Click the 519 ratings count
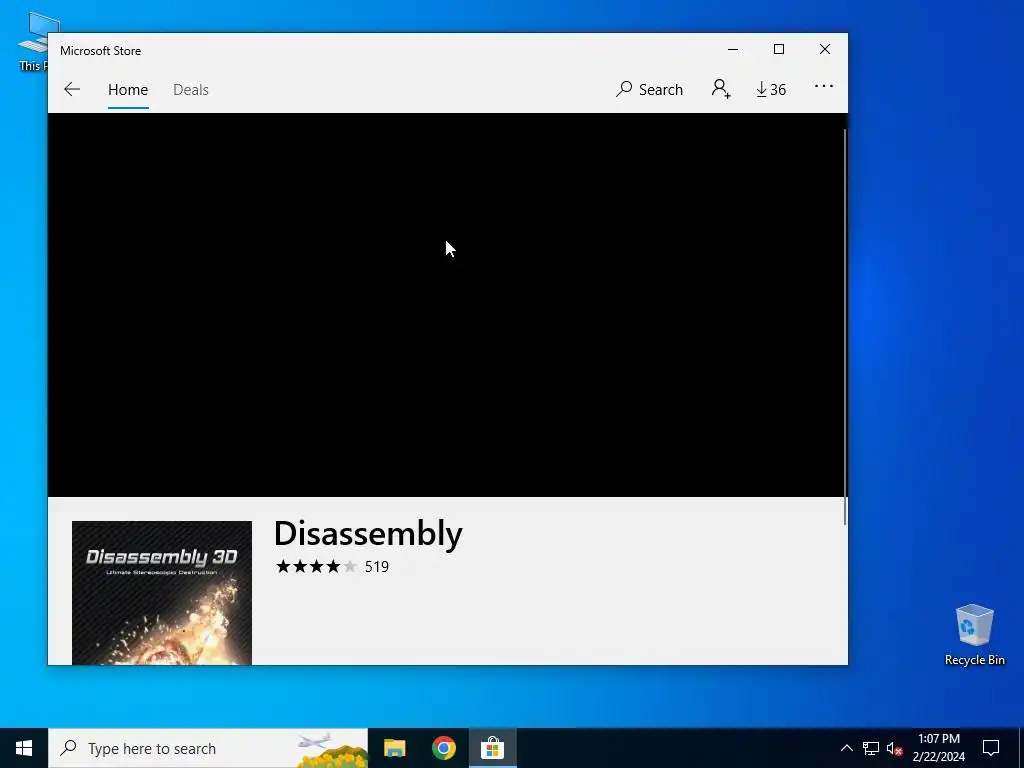Image resolution: width=1024 pixels, height=768 pixels. (x=377, y=567)
